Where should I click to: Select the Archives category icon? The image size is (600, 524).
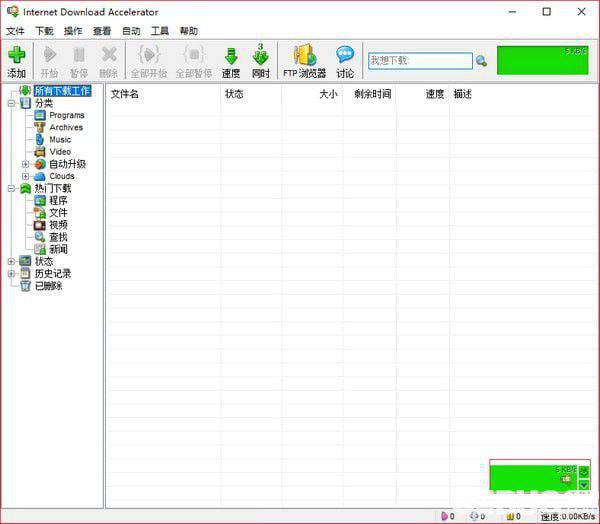point(40,127)
